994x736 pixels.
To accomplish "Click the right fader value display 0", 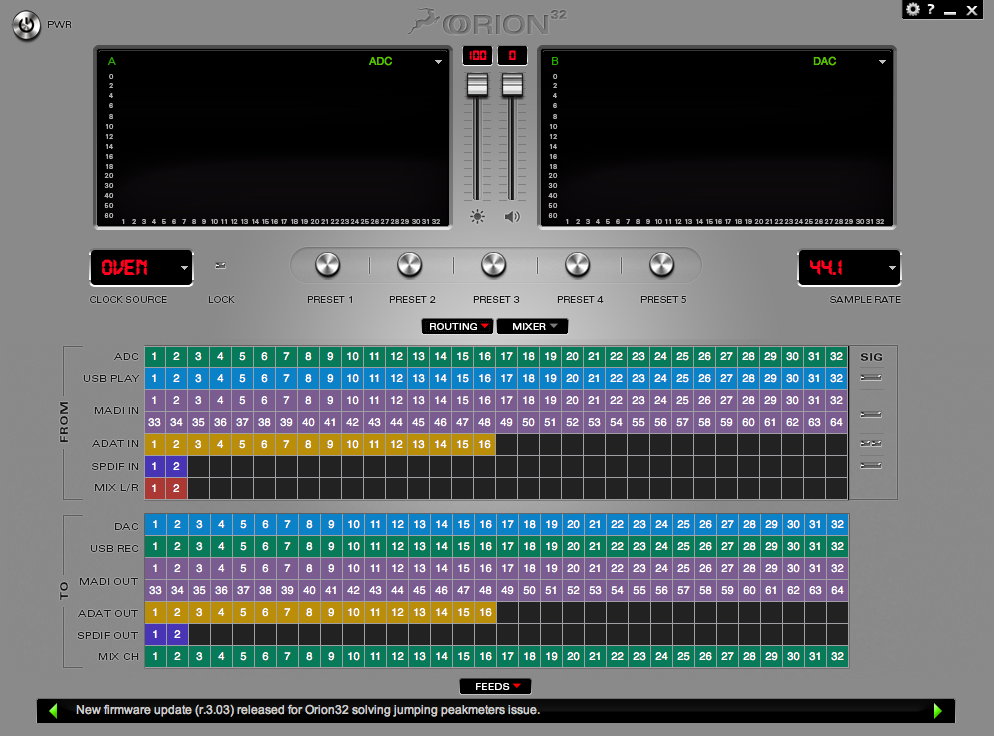I will point(512,56).
